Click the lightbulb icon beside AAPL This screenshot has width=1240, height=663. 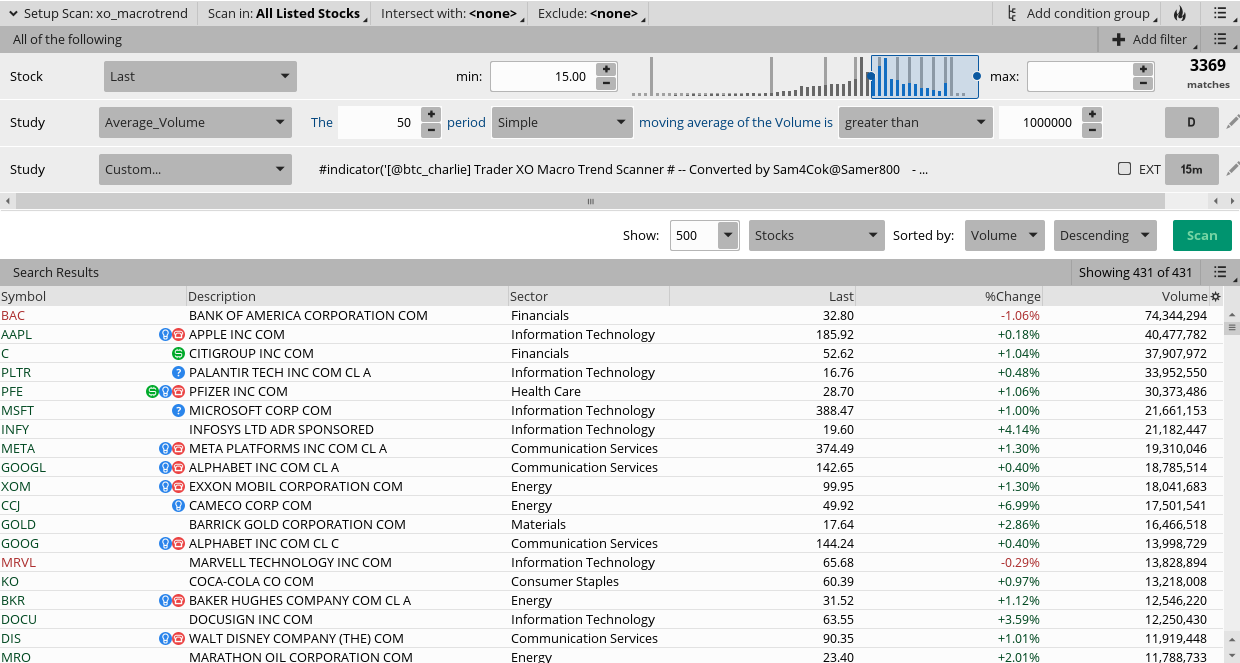(165, 335)
